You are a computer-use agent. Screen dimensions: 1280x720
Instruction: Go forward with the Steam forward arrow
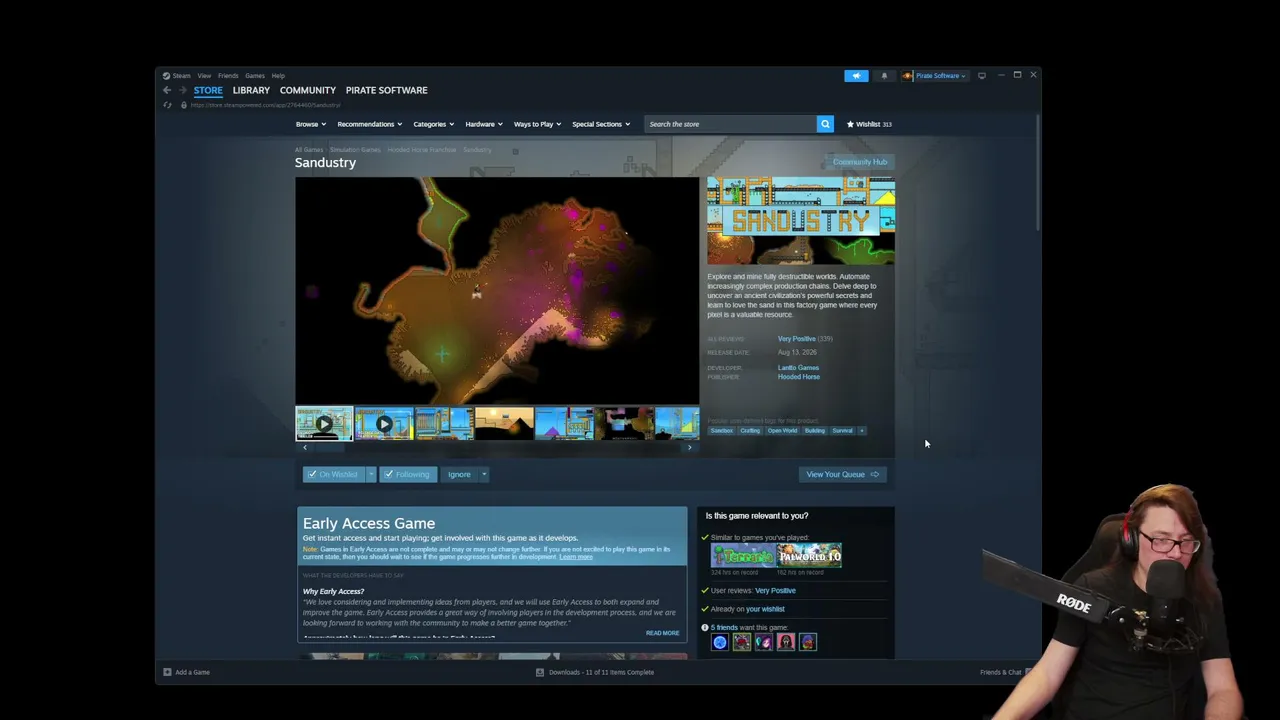[x=182, y=90]
